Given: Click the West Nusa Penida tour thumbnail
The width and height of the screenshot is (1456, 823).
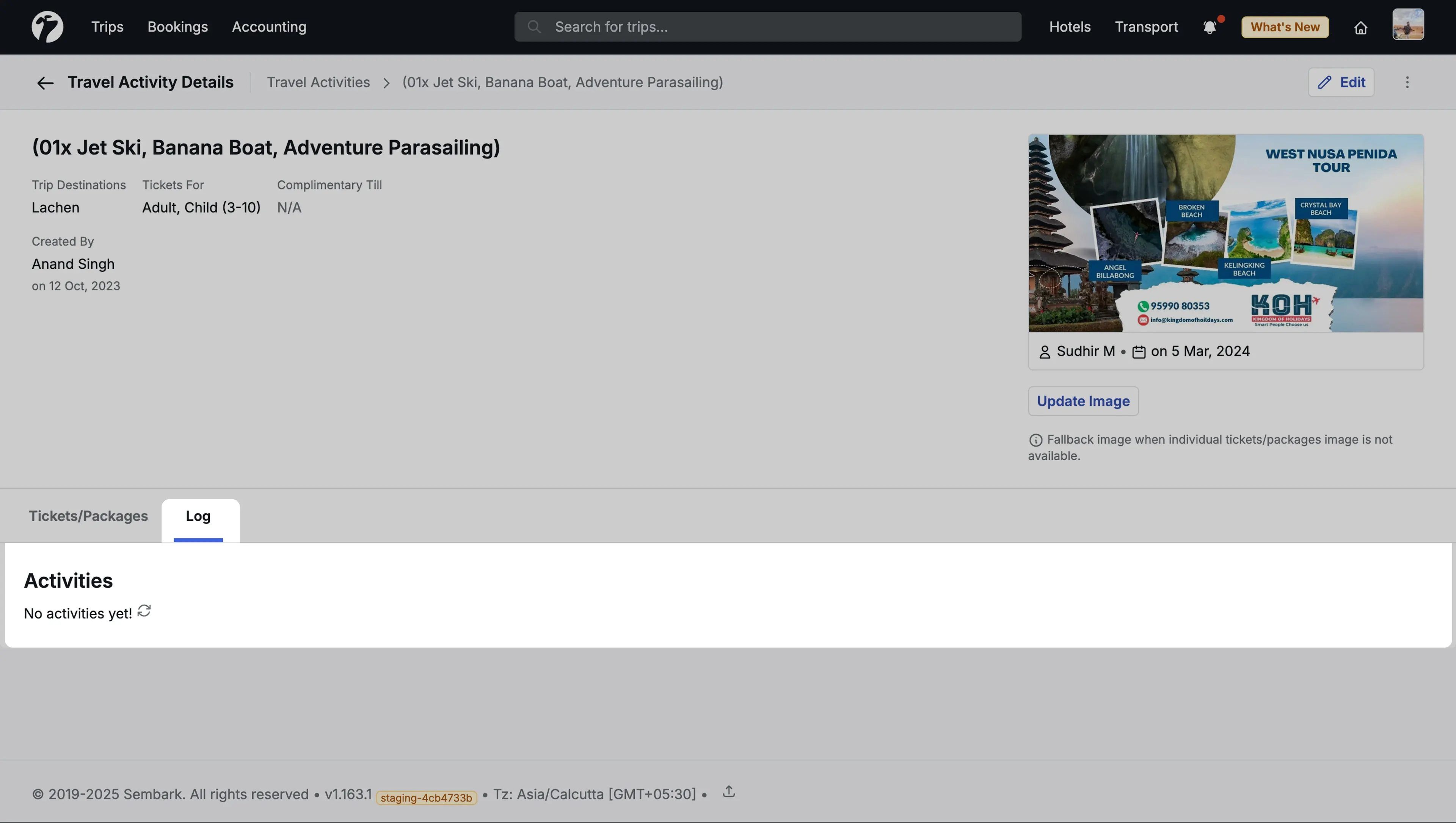Looking at the screenshot, I should click(1225, 233).
